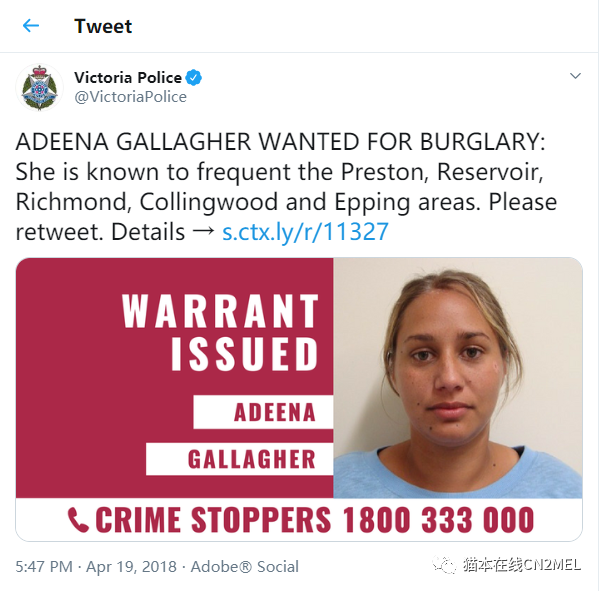This screenshot has height=591, width=600.
Task: Click the ADEENA name label in the poster
Action: click(x=263, y=412)
